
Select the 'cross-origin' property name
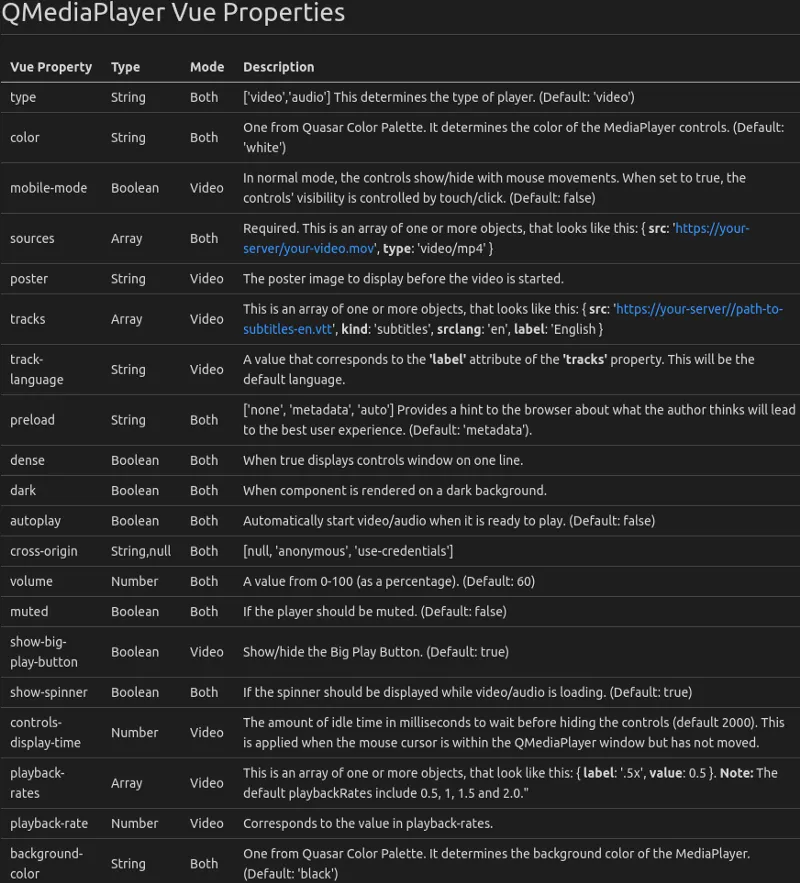[x=44, y=551]
